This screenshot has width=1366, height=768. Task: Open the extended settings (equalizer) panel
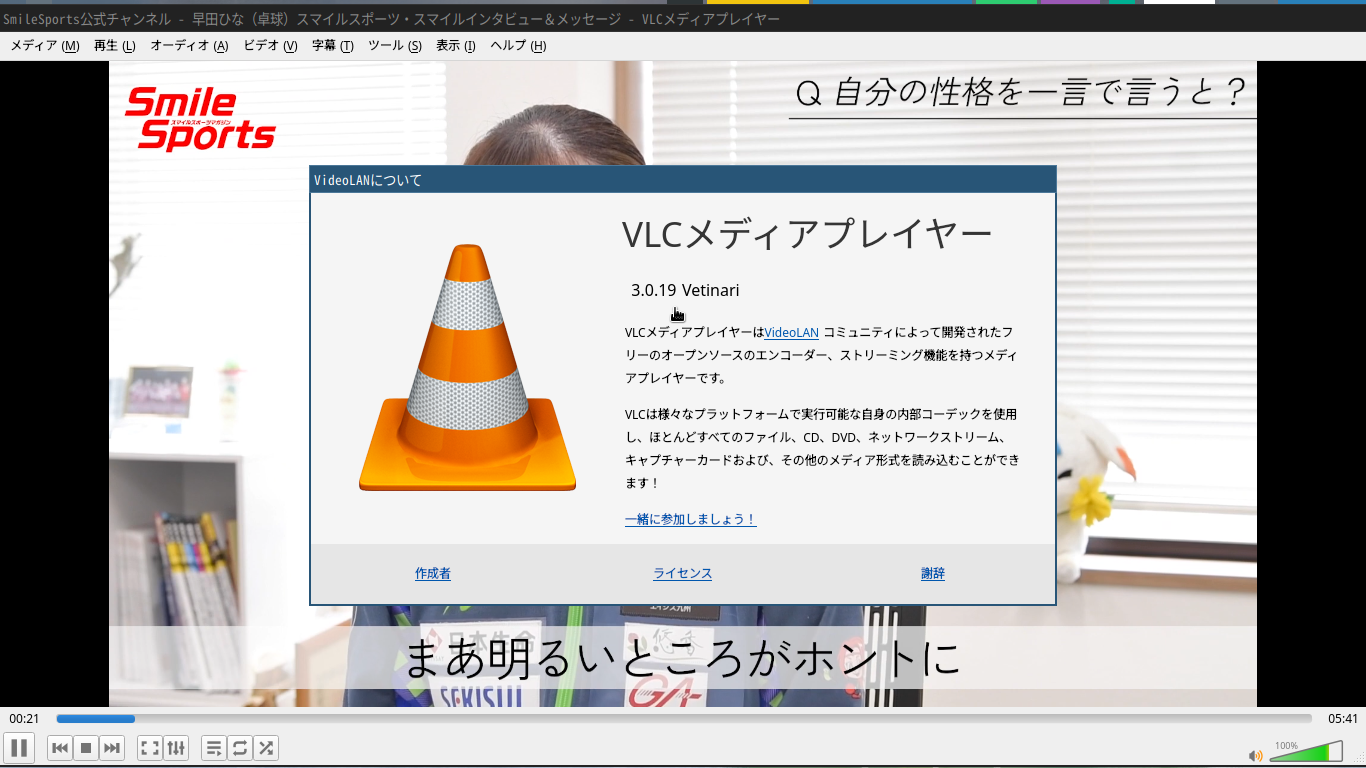click(x=176, y=748)
